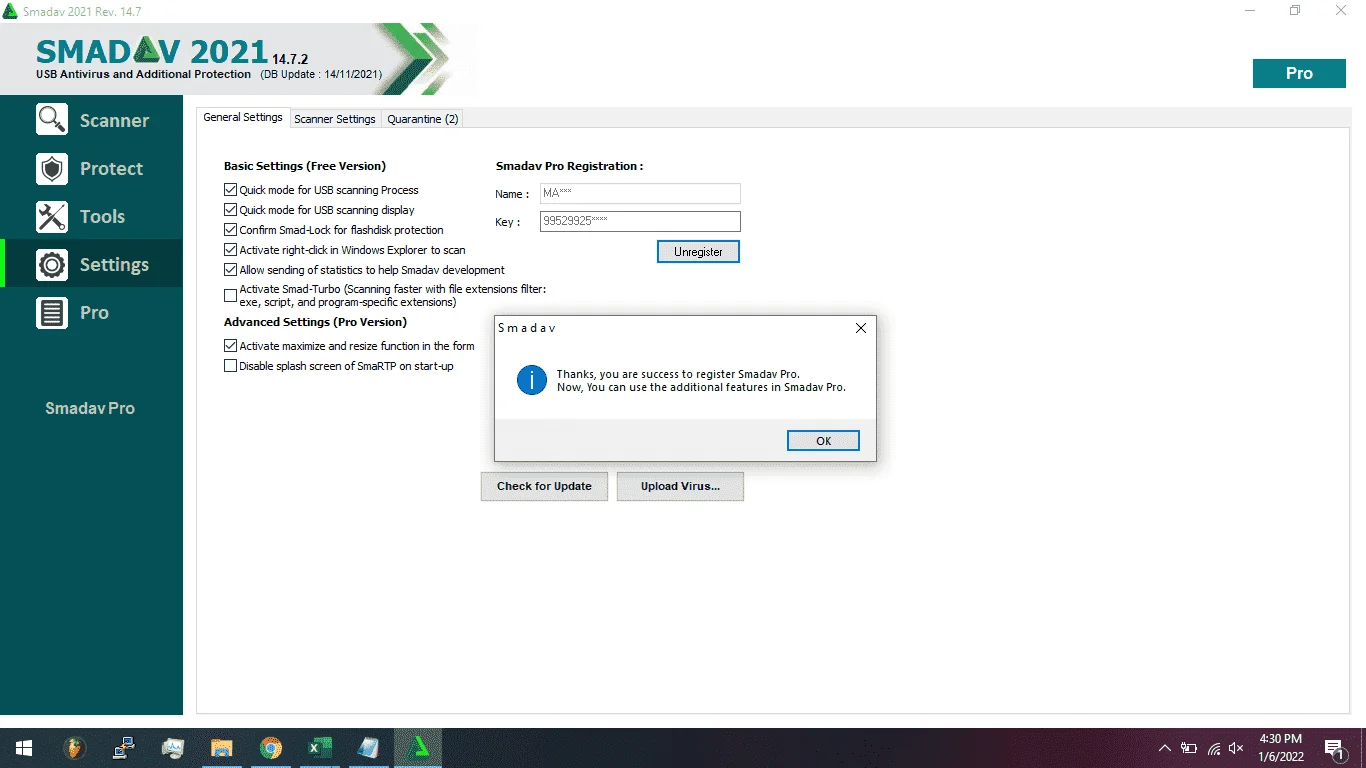Screen dimensions: 1366x768
Task: Click the Upload Virus... button
Action: 680,487
